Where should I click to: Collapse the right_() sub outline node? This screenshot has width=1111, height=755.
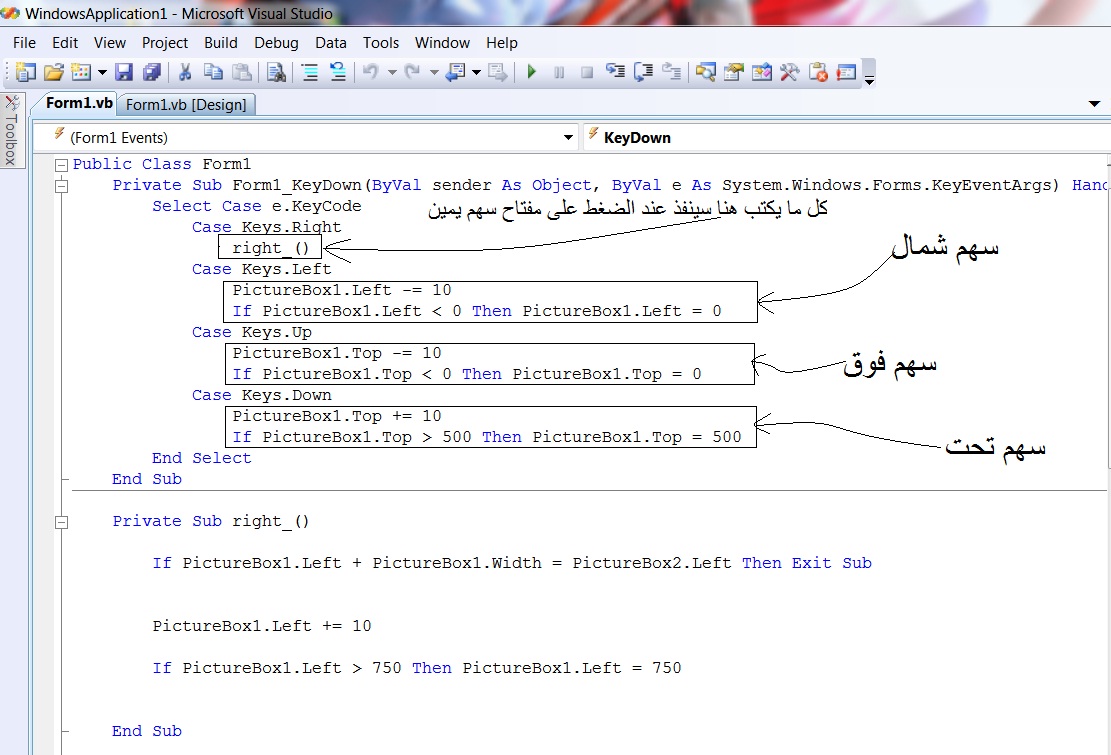[62, 522]
